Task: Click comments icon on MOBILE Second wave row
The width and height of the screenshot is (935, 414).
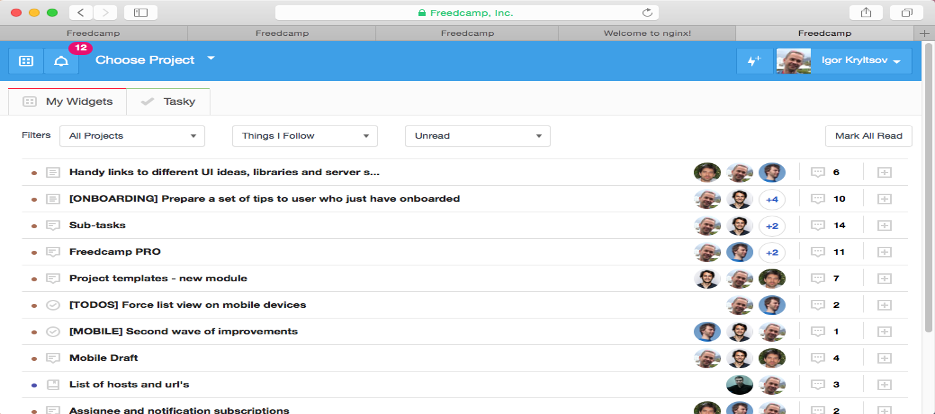Action: click(x=818, y=331)
